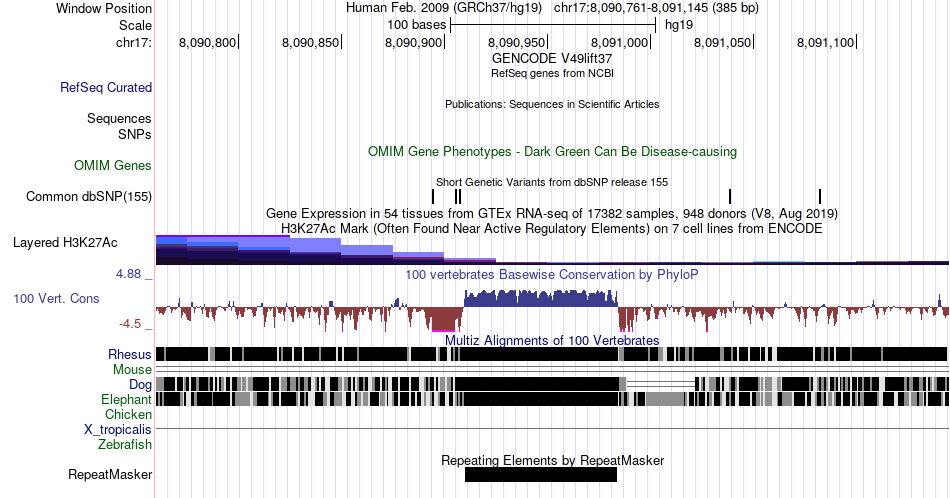Click Repeating Elements by RepeatMasker title
The image size is (950, 498).
coord(552,460)
